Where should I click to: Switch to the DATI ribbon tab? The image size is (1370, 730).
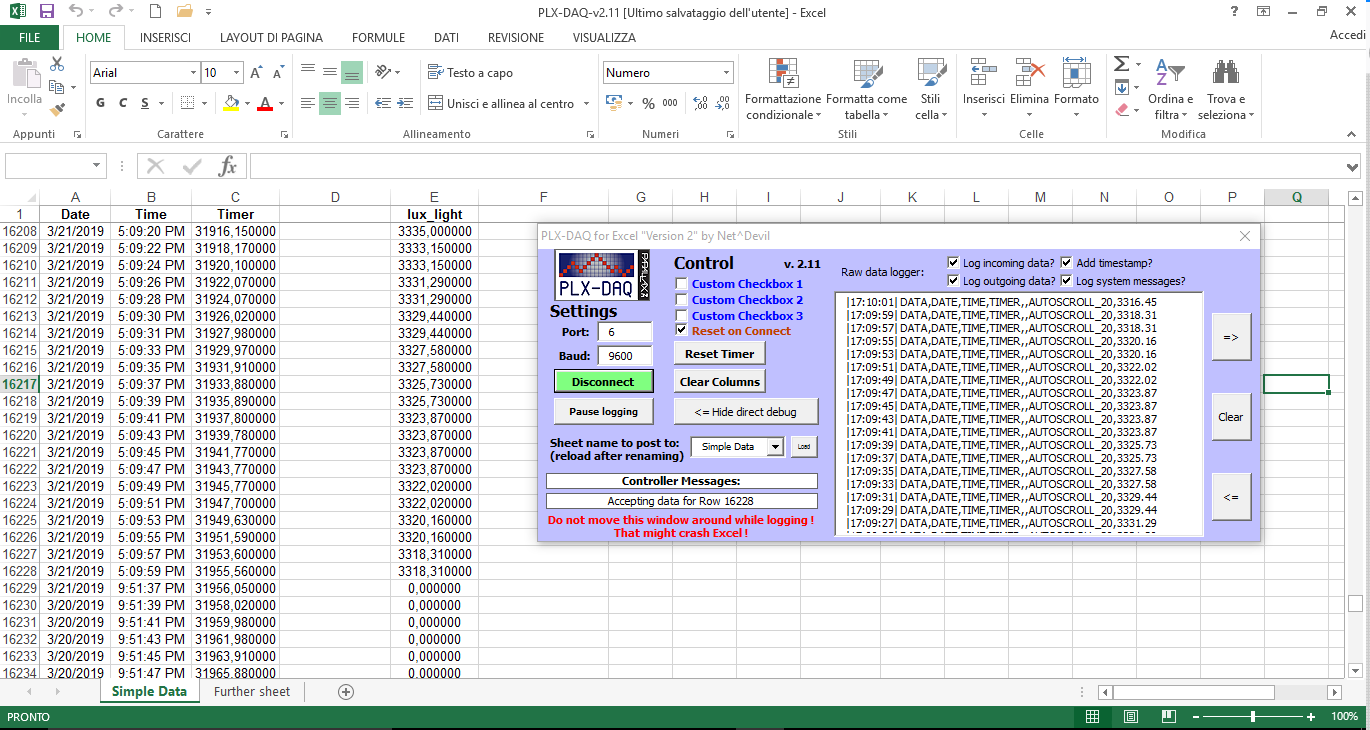pos(446,38)
